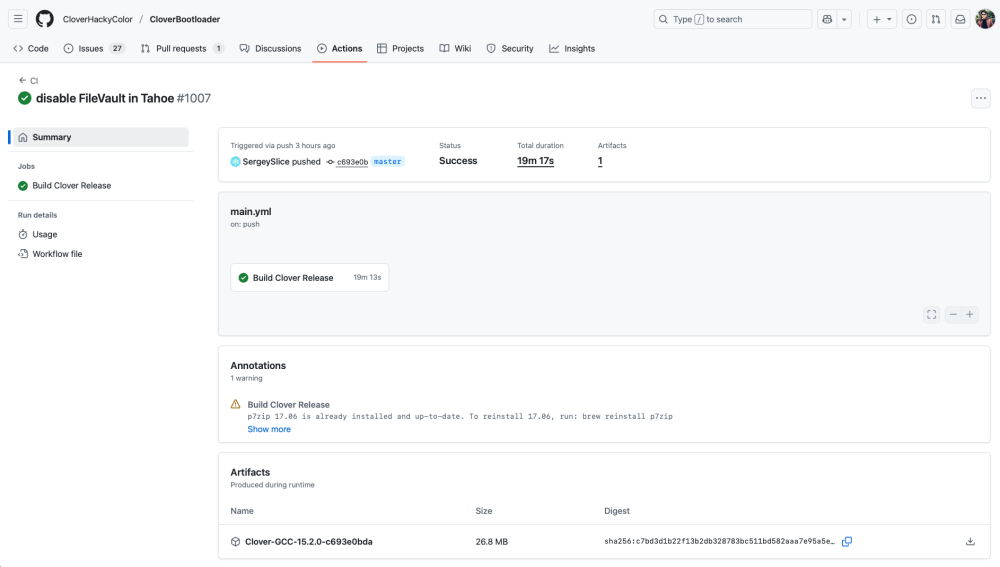Viewport: 1000px width, 567px height.
Task: Go back to CI workflow link
Action: click(x=29, y=80)
